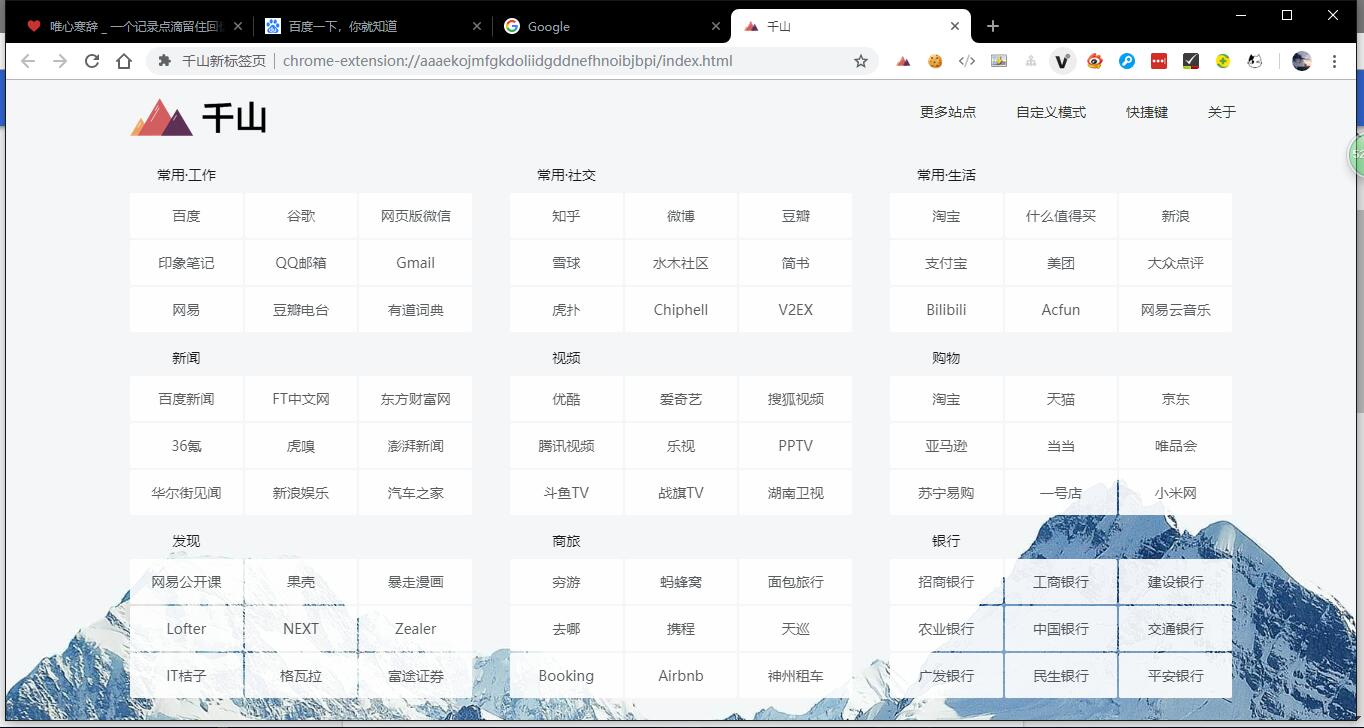
Task: Close the 百度一下 tab
Action: 477,26
